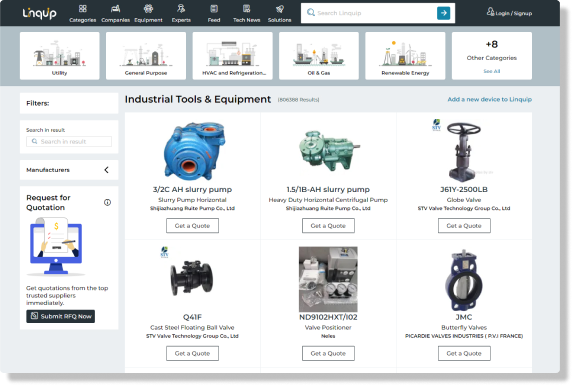
Task: Click the Login / Signup text
Action: [x=514, y=14]
